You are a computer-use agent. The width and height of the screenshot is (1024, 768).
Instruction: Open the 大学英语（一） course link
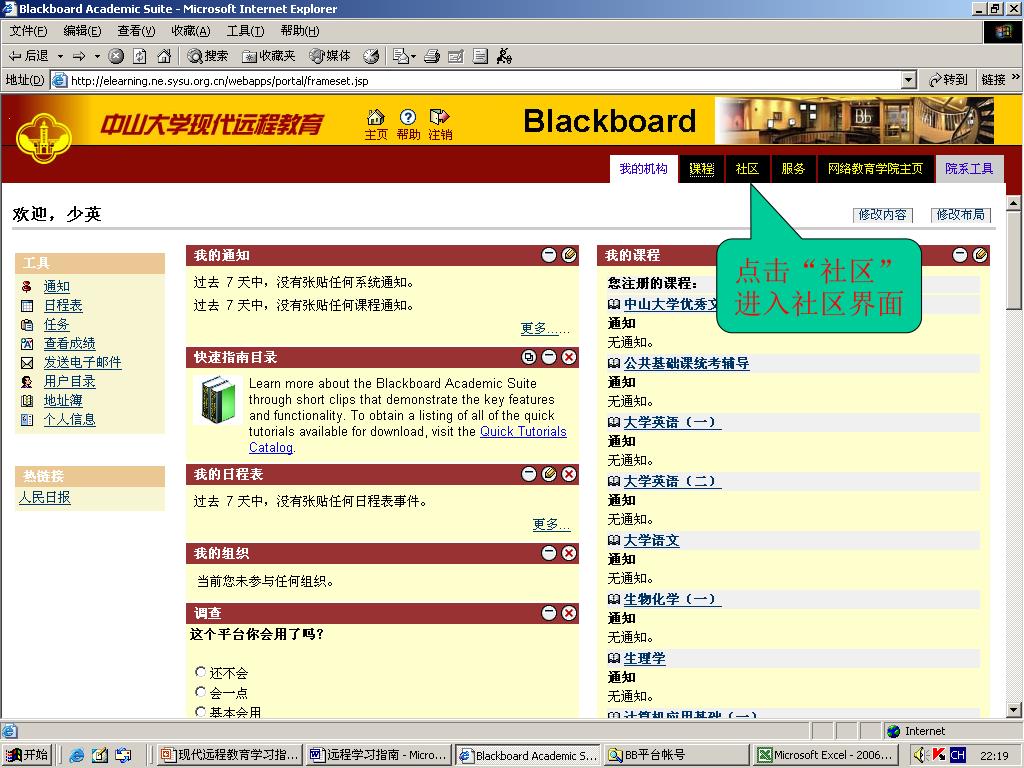[x=672, y=423]
